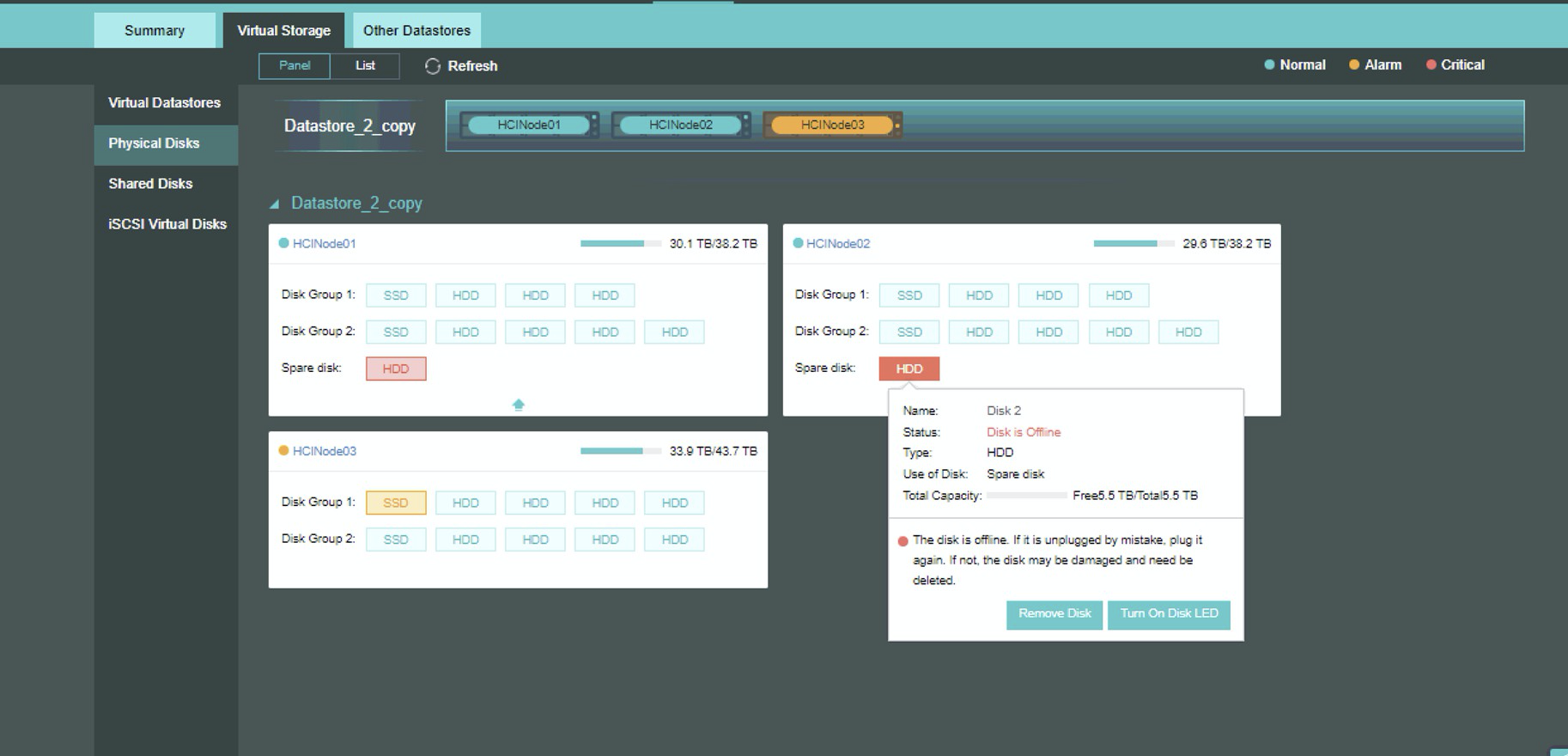The image size is (1568, 756).
Task: Switch to Panel view
Action: point(295,66)
